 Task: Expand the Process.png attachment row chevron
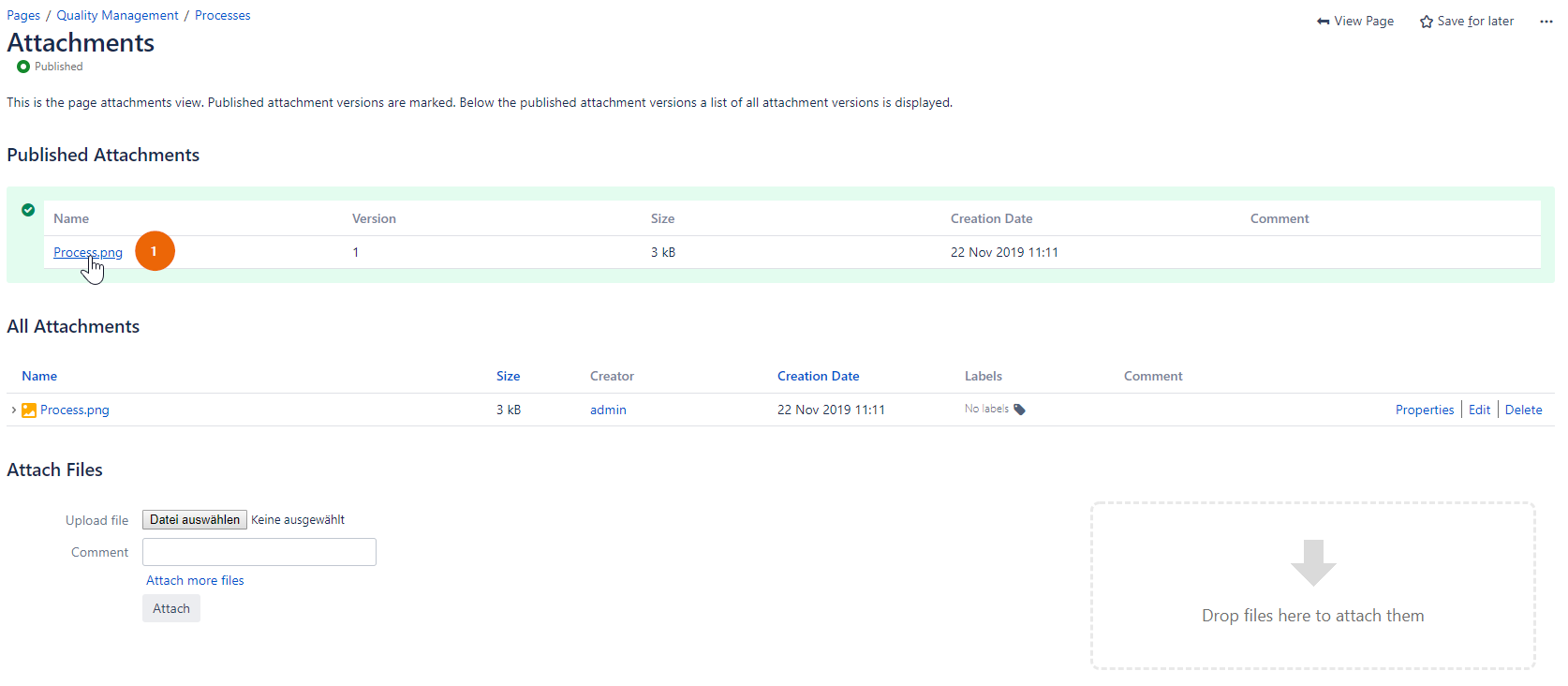pos(13,410)
